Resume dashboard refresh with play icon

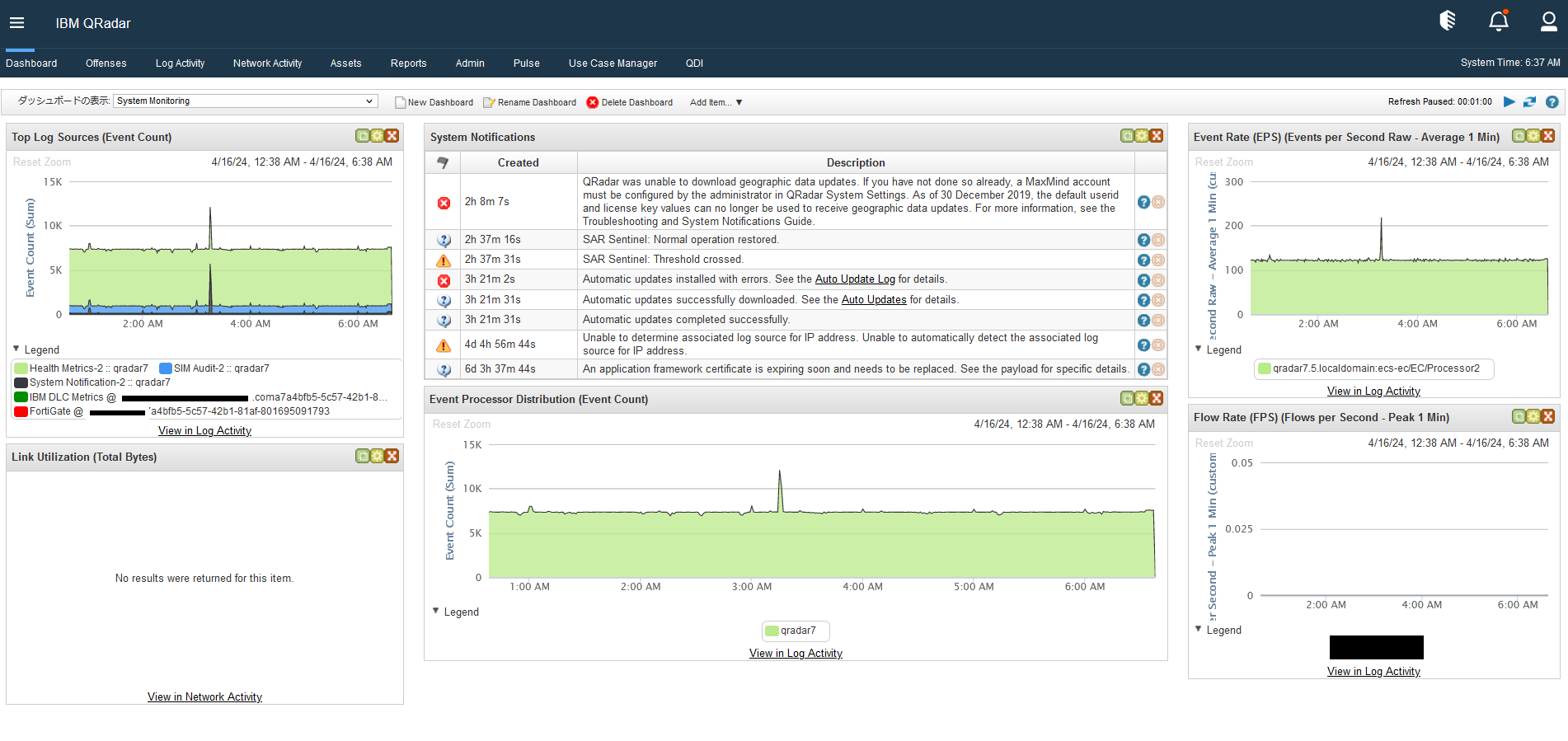[1509, 102]
